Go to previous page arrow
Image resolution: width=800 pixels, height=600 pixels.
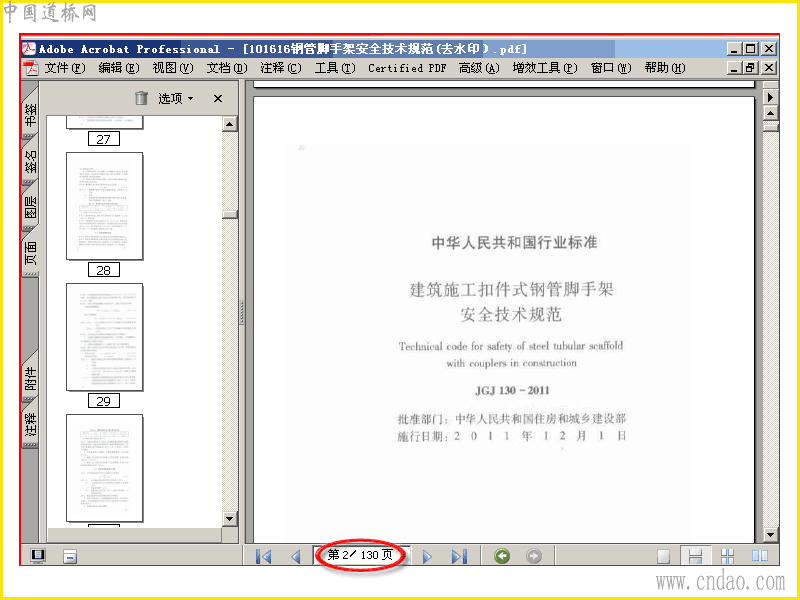(x=295, y=556)
